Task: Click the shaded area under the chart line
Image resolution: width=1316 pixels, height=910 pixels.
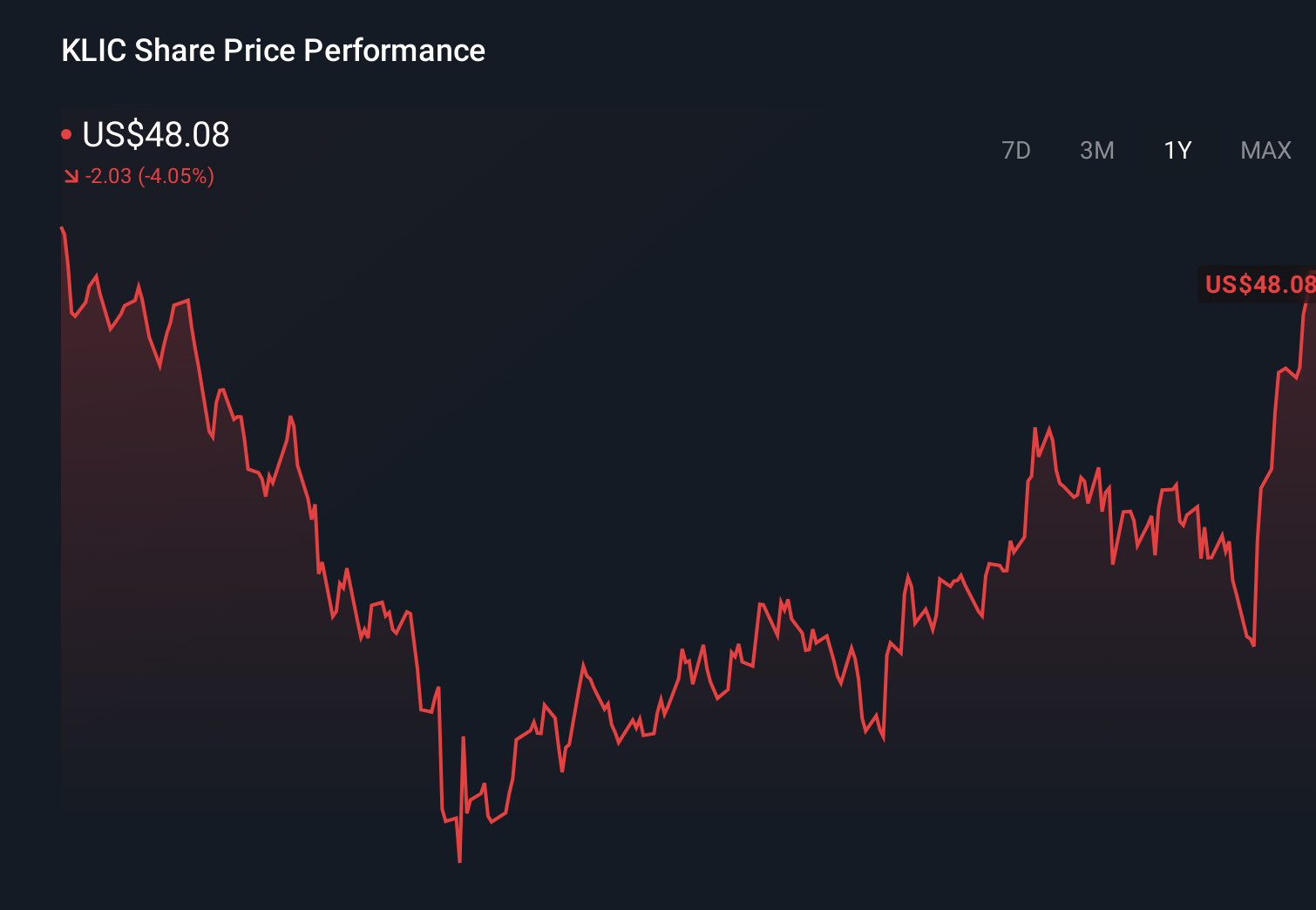Action: [174, 610]
